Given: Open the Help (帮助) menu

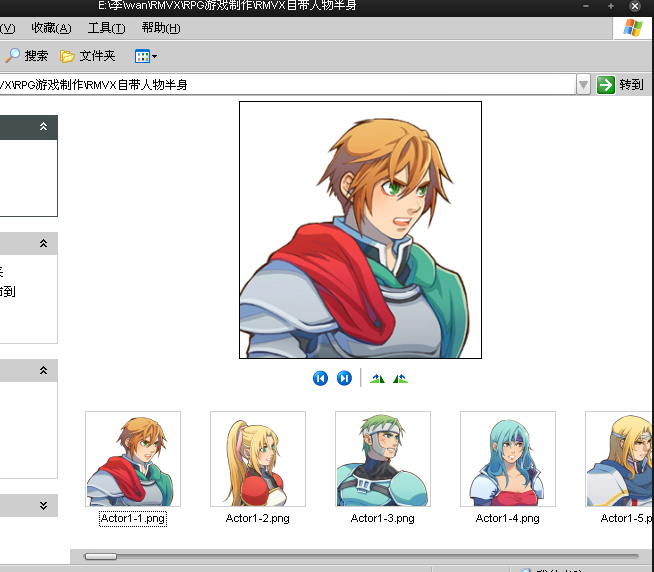Looking at the screenshot, I should (161, 28).
